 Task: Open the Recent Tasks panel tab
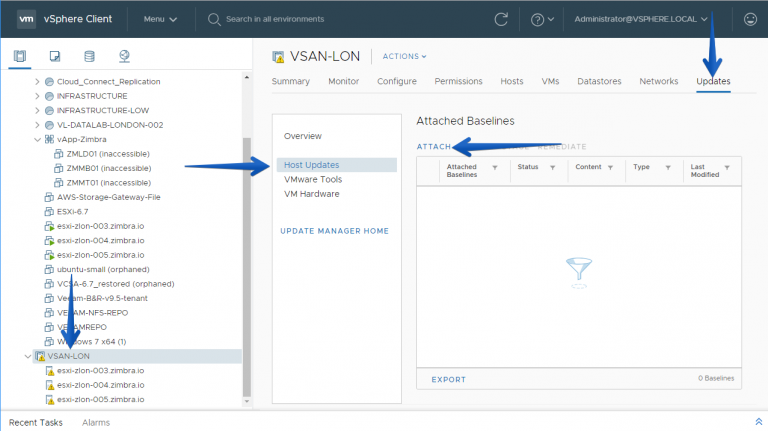[36, 422]
